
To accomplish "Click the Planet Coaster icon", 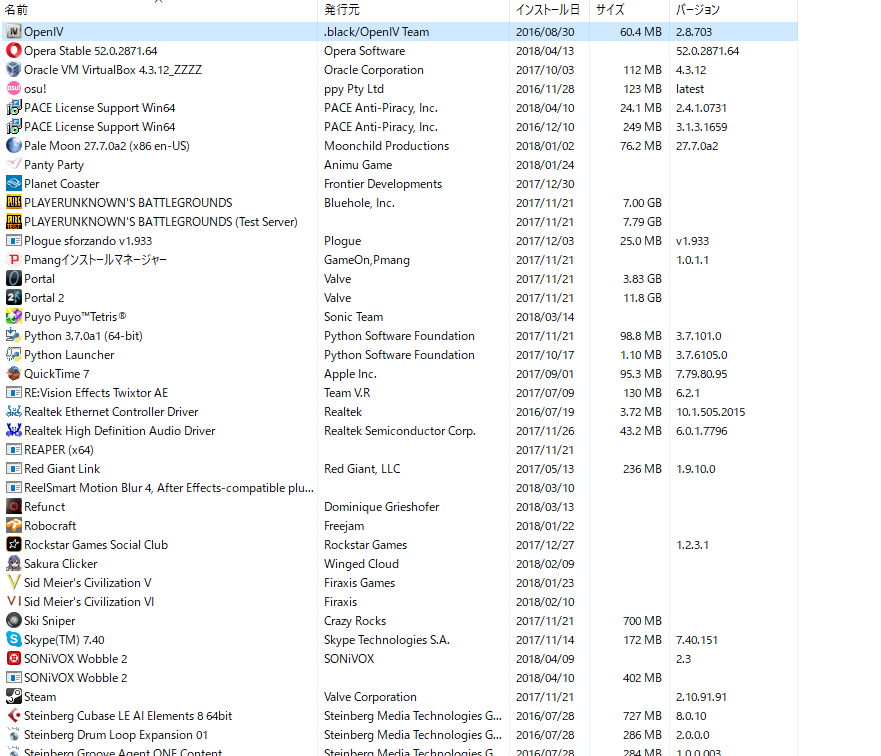I will [13, 184].
